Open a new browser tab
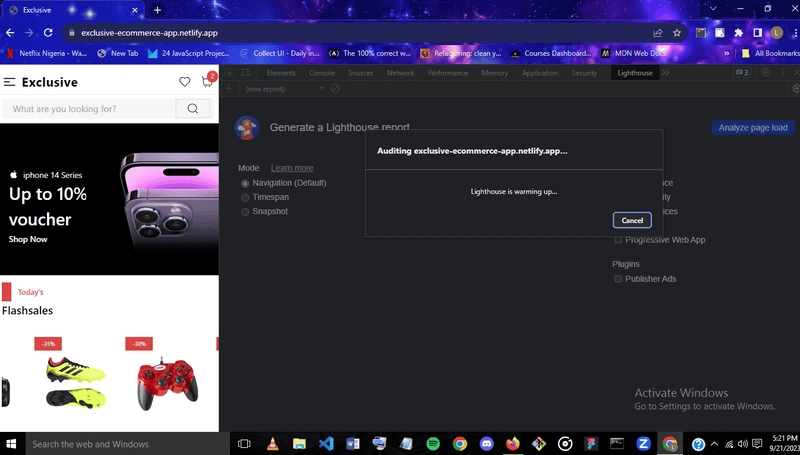Viewport: 800px width, 455px height. (157, 10)
